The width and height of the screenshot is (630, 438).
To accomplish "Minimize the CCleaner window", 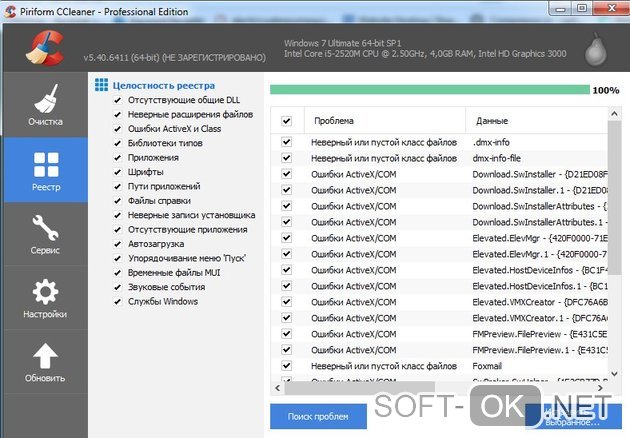I will (x=561, y=8).
